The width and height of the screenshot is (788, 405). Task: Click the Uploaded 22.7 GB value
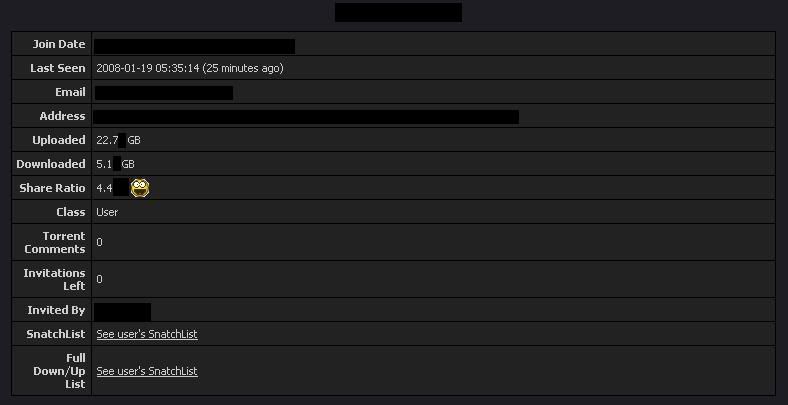click(118, 140)
